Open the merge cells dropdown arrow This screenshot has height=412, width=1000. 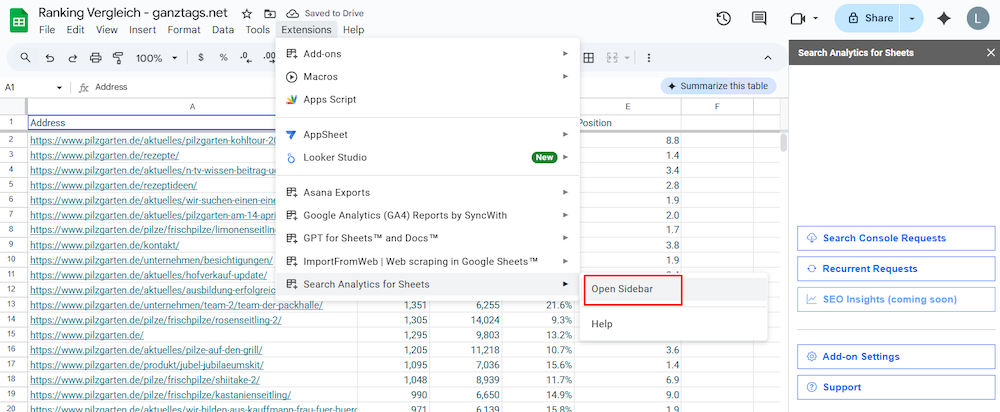coord(628,58)
